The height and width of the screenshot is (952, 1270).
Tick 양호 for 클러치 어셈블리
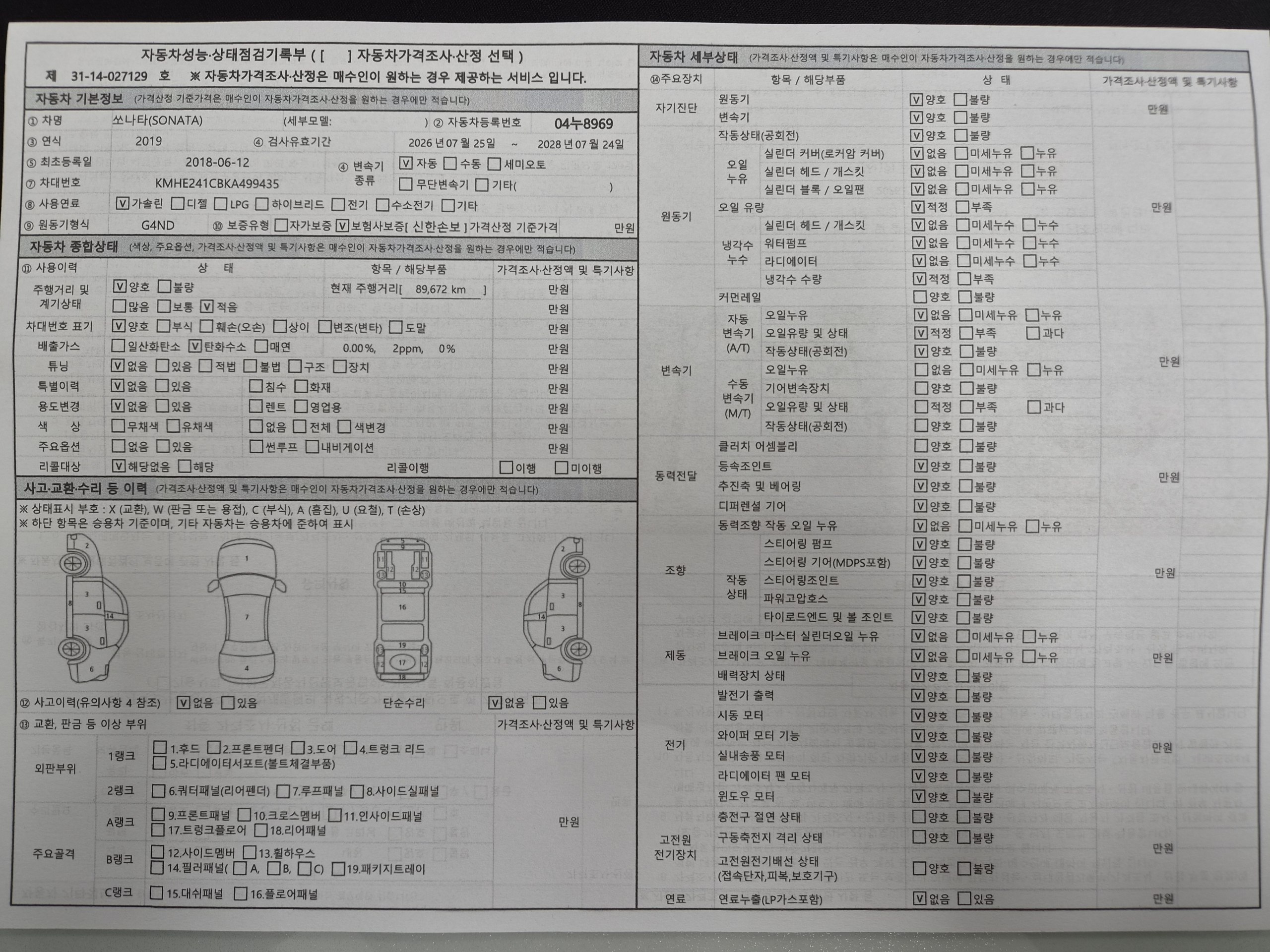coord(920,446)
